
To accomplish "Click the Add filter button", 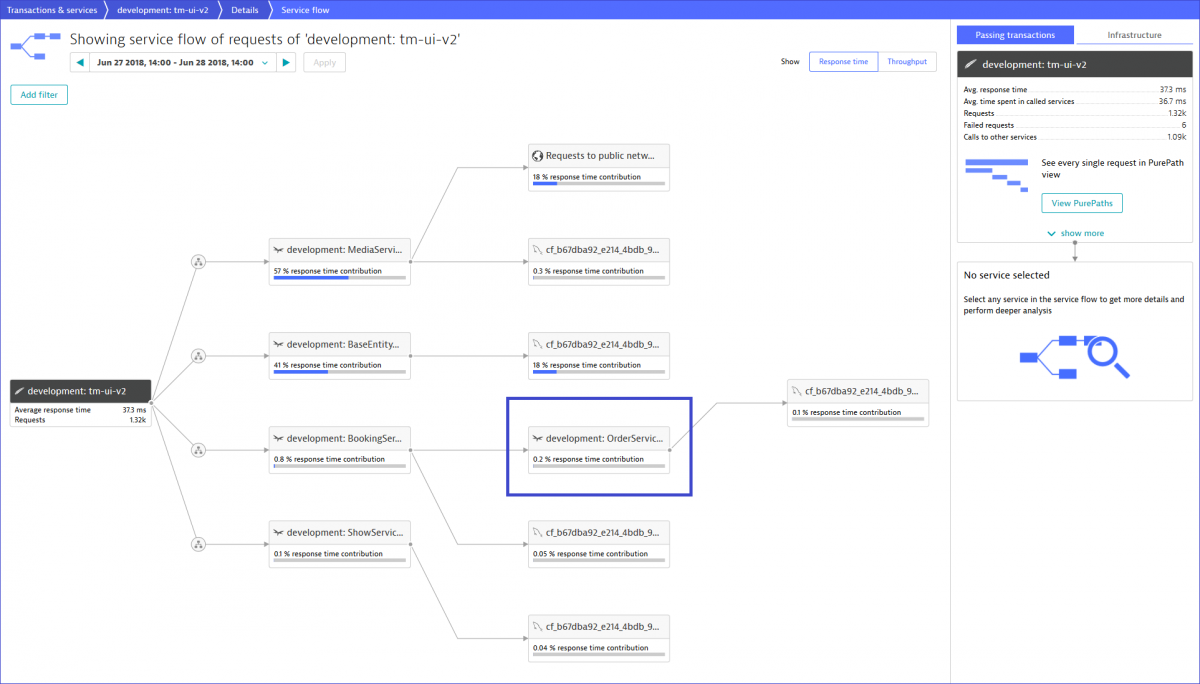I will click(38, 94).
